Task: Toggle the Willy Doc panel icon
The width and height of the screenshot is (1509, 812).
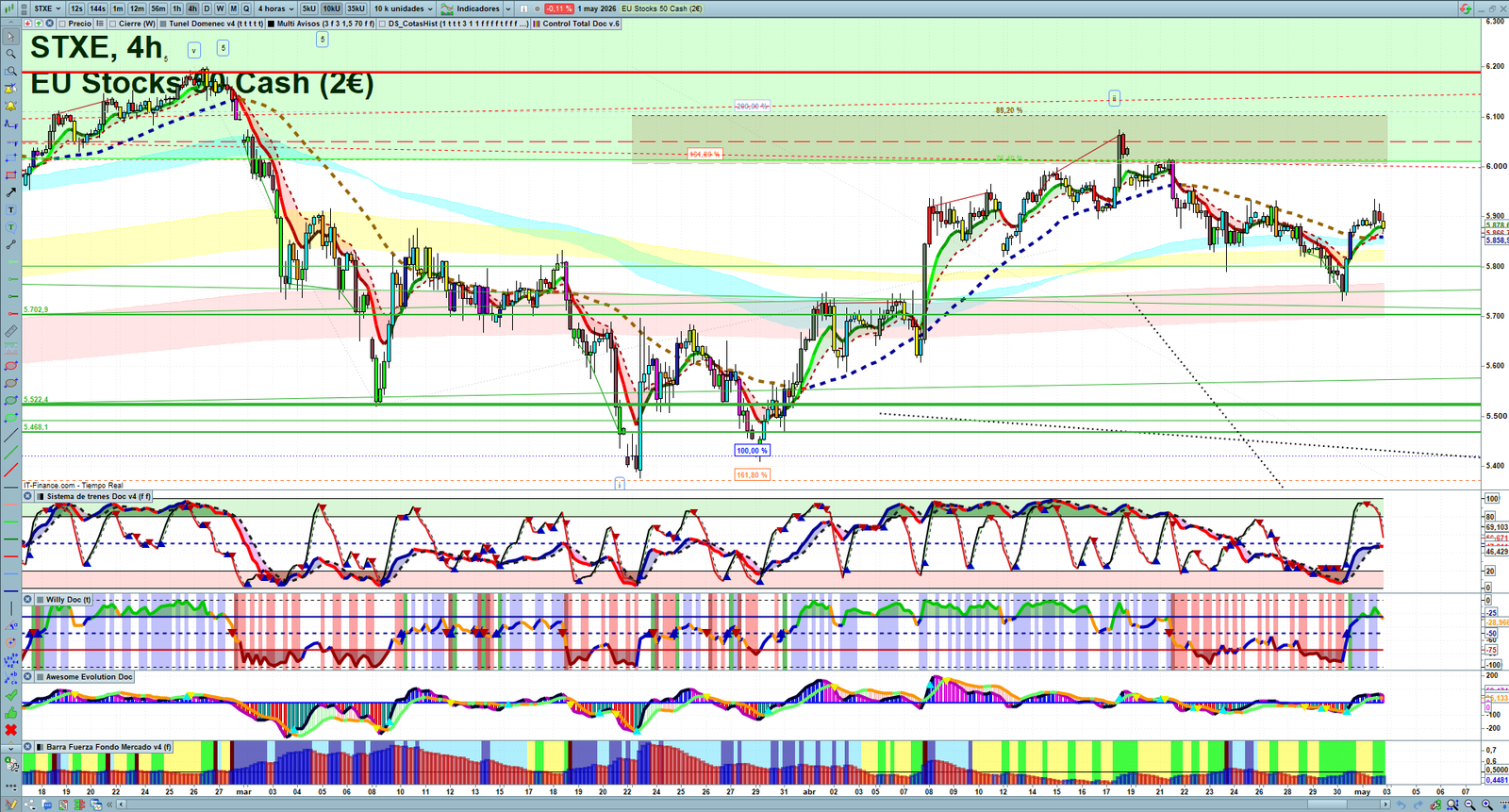Action: 41,599
